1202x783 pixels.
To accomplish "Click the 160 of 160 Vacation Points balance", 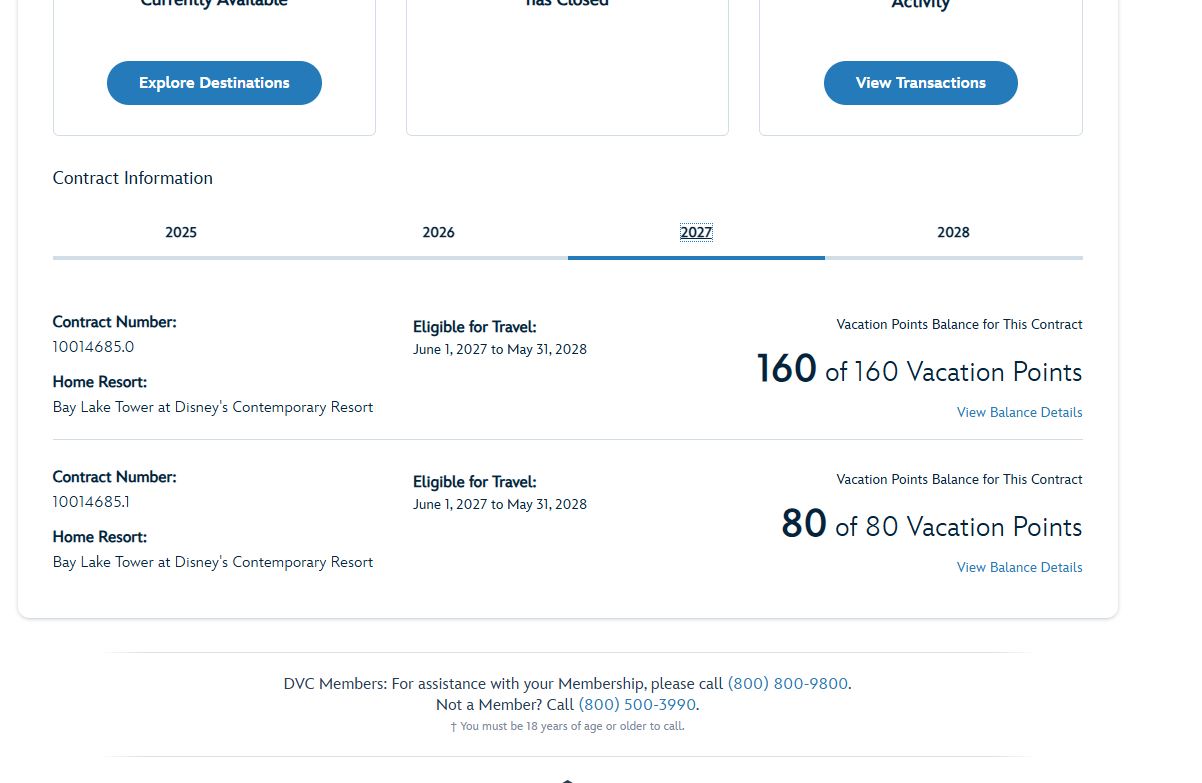I will point(918,370).
